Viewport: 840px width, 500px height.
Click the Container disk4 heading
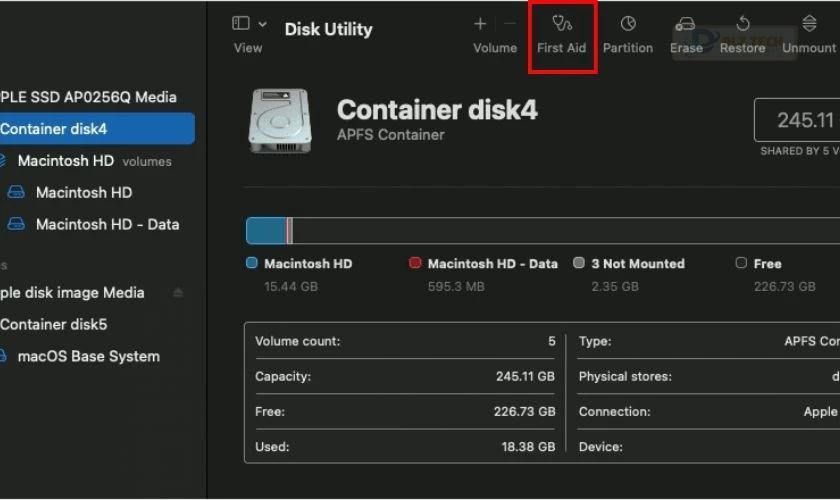click(437, 110)
